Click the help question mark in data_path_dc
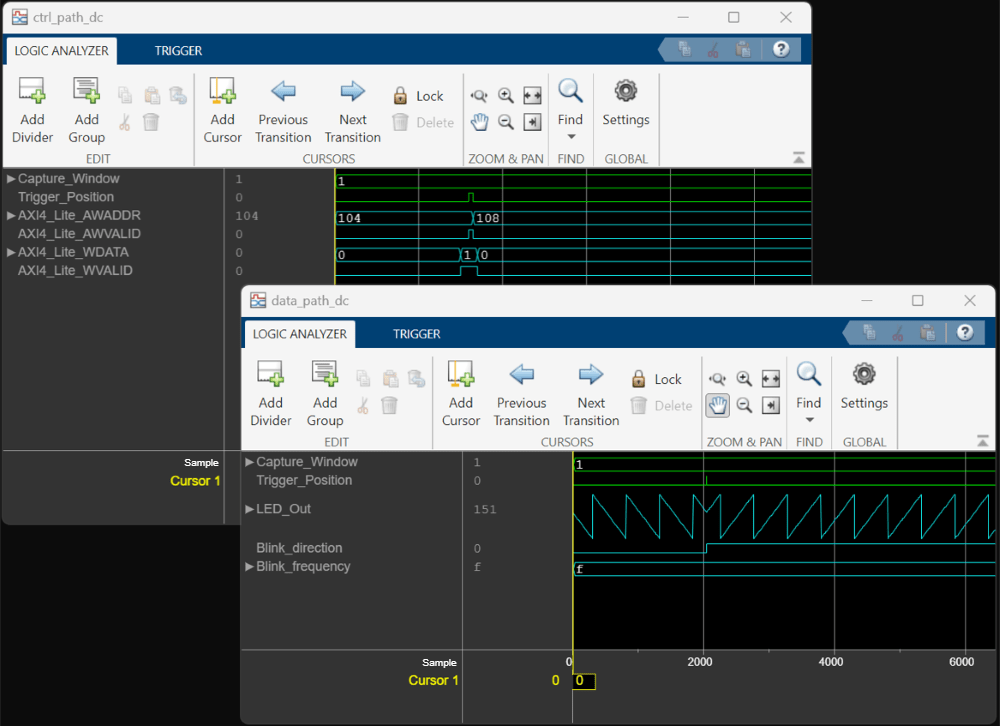This screenshot has width=1000, height=726. click(x=964, y=333)
